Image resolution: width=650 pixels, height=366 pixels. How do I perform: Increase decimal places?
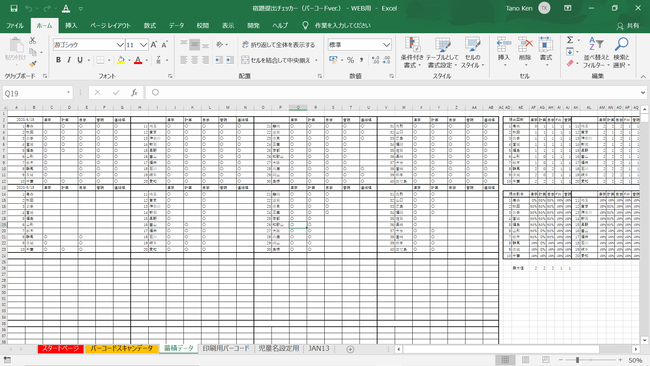point(375,60)
